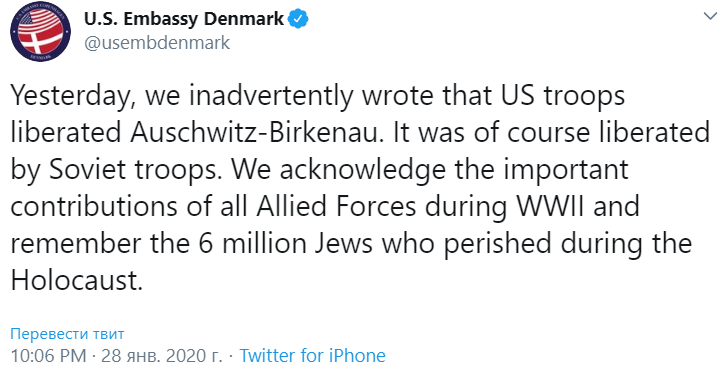Open the U.S. Embassy Denmark profile avatar

40,32
